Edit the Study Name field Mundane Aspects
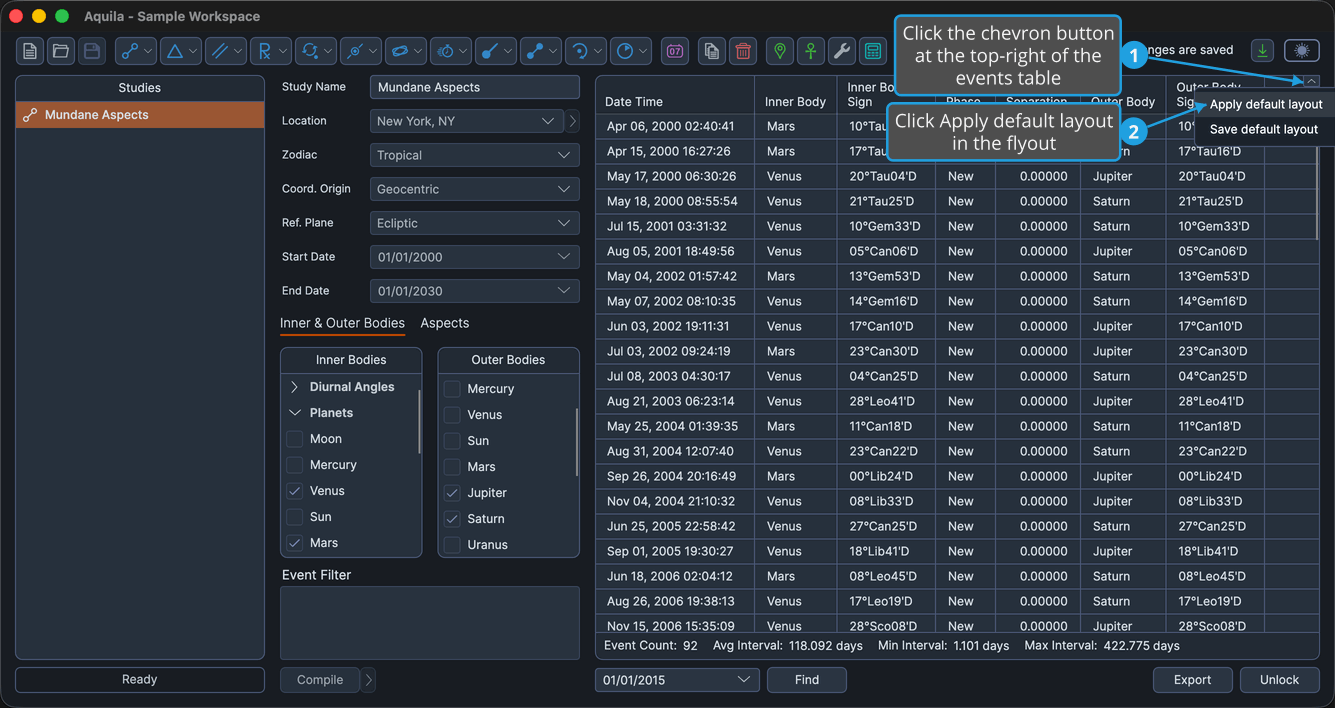 474,87
